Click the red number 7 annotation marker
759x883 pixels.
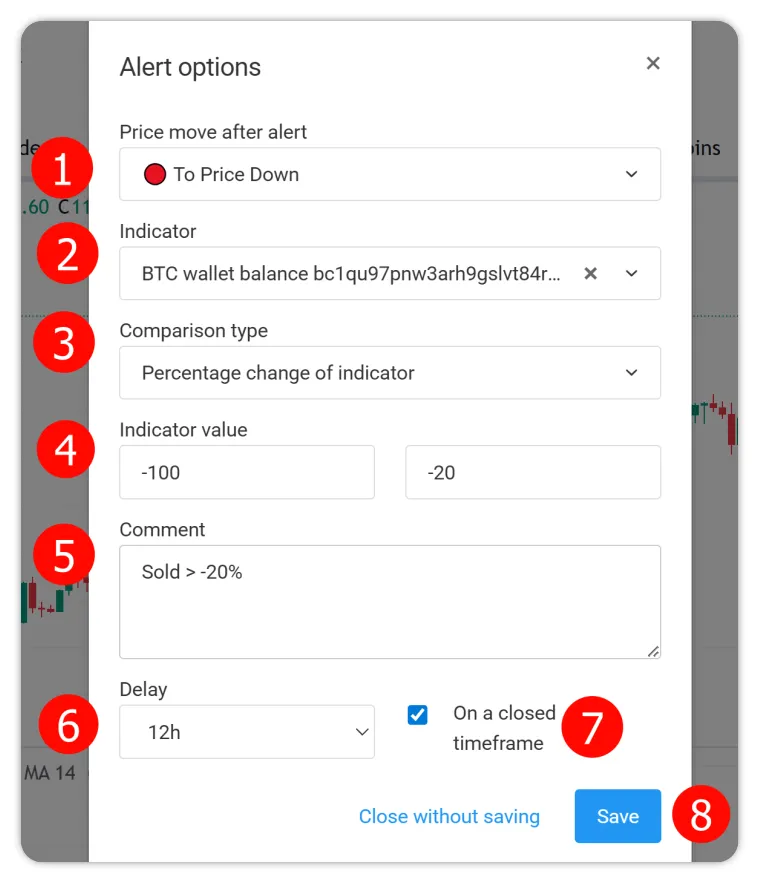592,728
